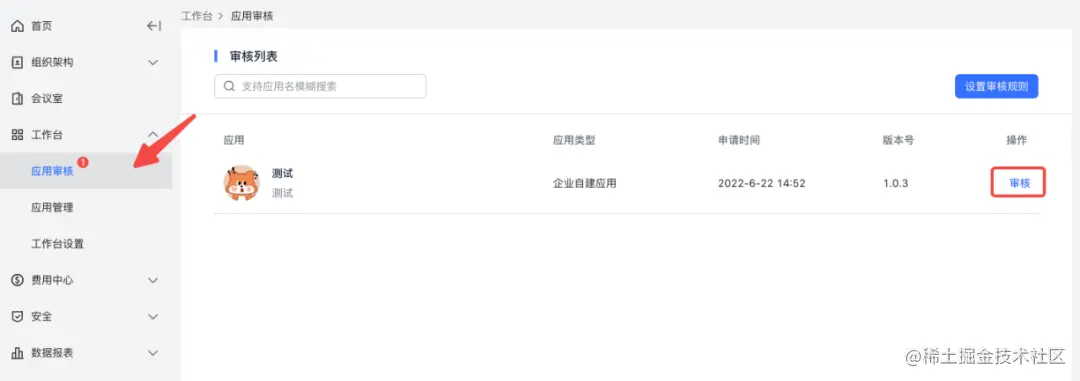Click the 安全 sidebar label
This screenshot has height=381, width=1080.
coord(41,317)
